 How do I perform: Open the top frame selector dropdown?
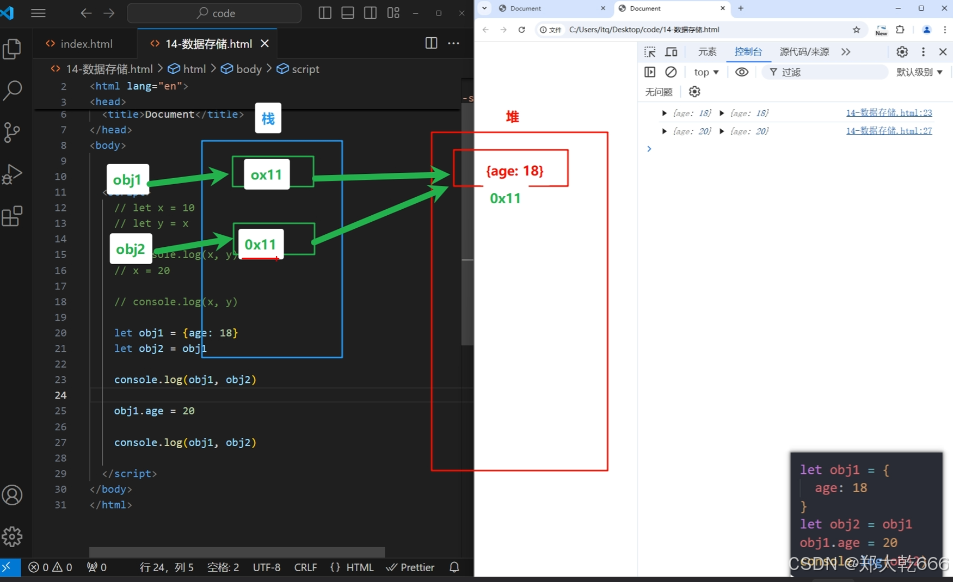click(705, 71)
